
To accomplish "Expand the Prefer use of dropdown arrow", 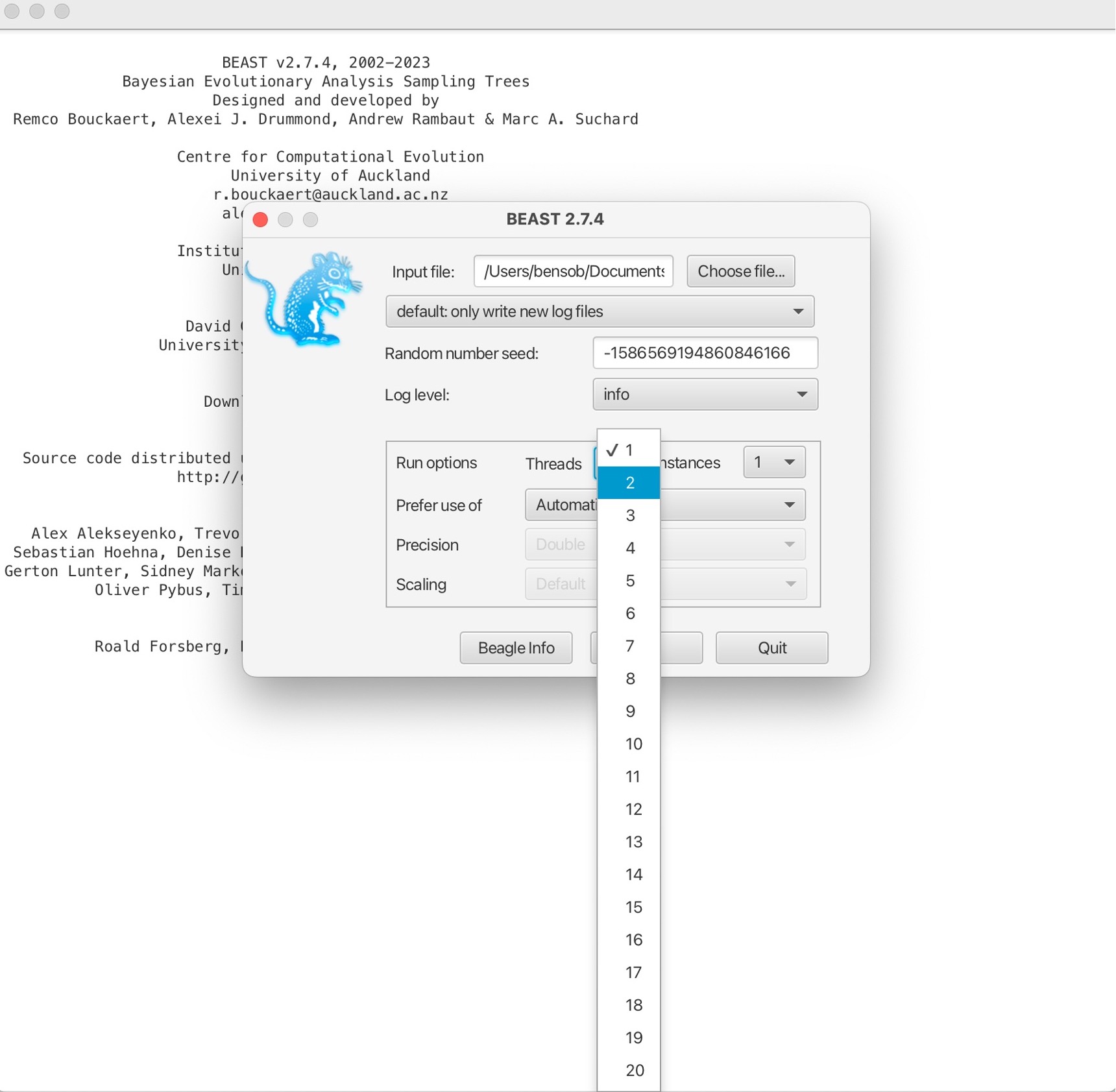I will tap(789, 505).
